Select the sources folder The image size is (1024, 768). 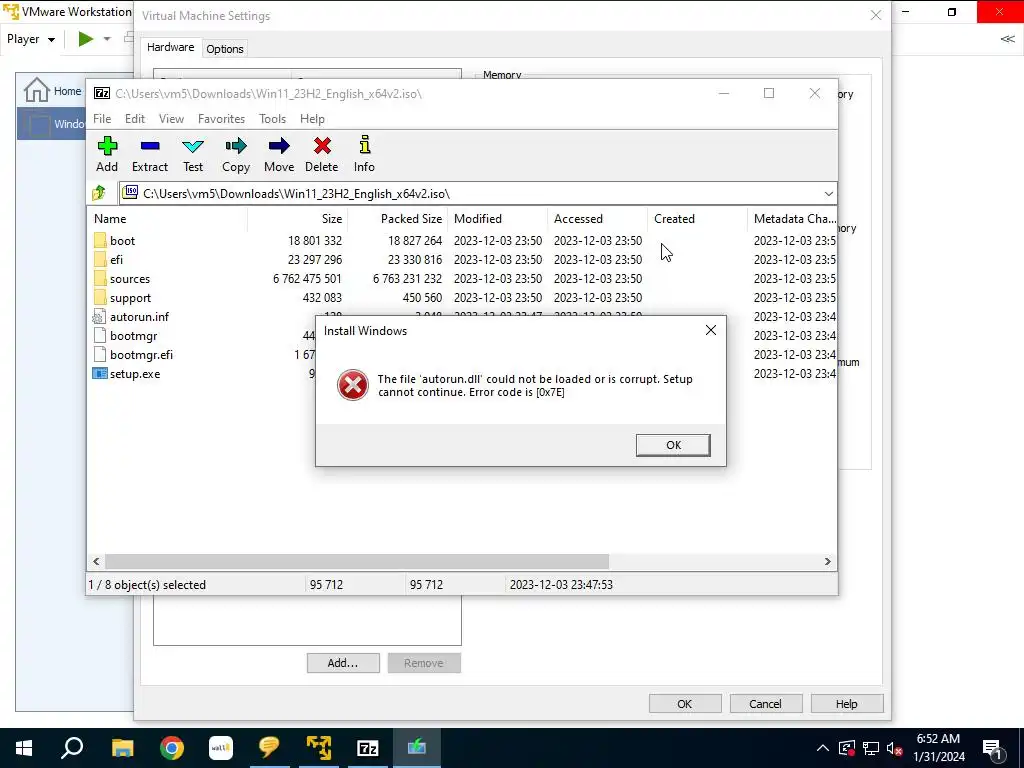[x=129, y=279]
